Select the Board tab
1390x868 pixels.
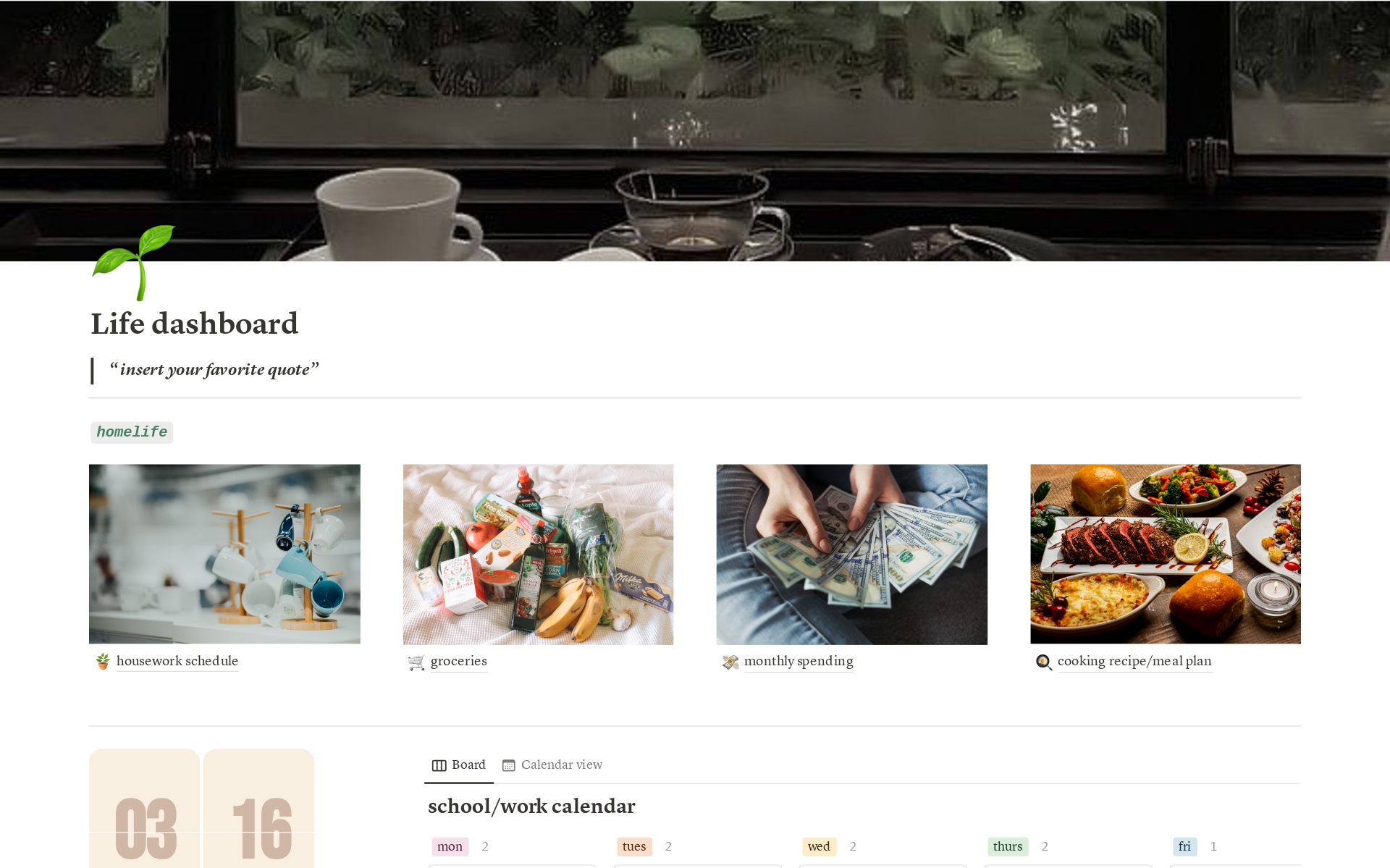coord(459,765)
